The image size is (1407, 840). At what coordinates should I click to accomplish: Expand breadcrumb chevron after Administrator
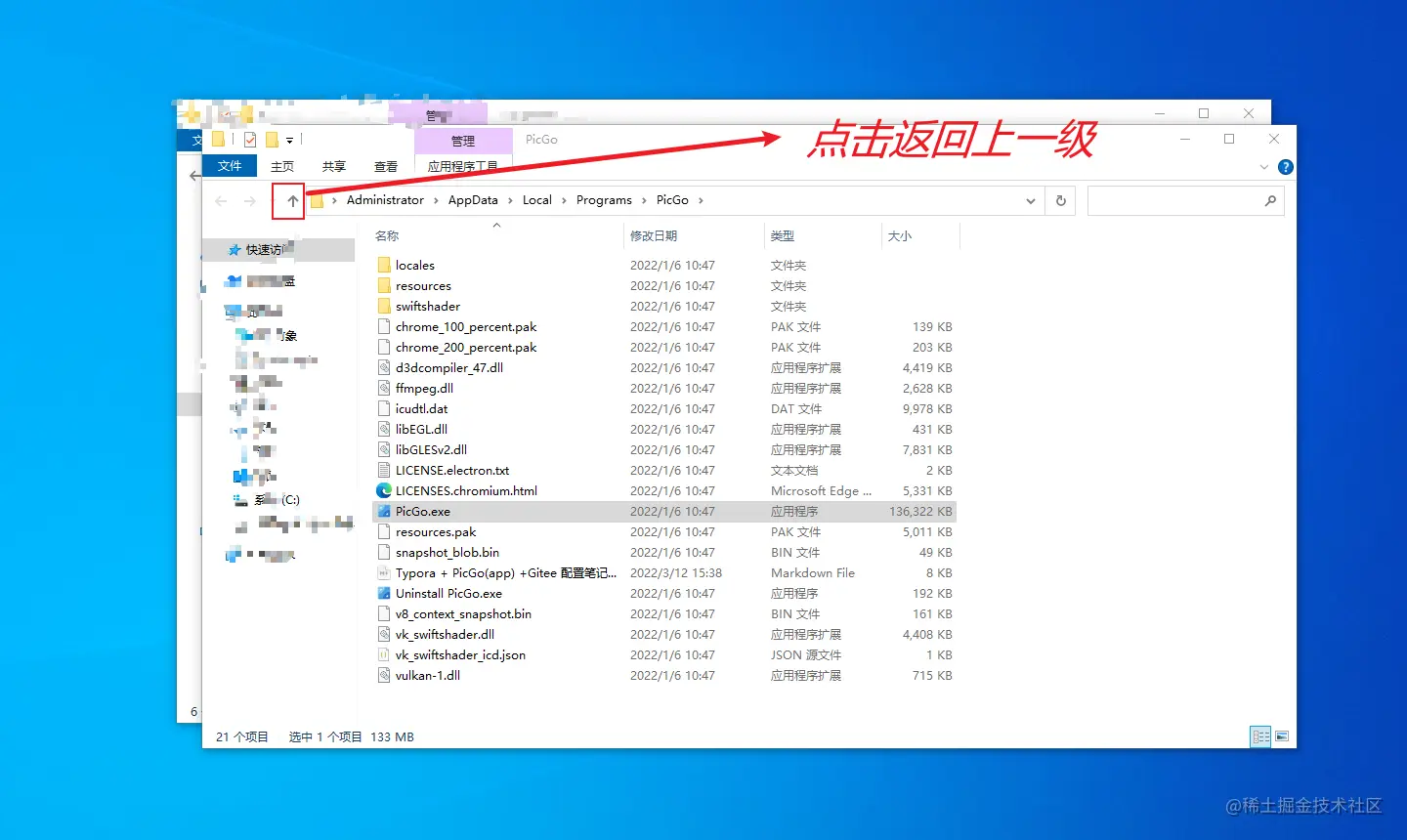click(436, 201)
